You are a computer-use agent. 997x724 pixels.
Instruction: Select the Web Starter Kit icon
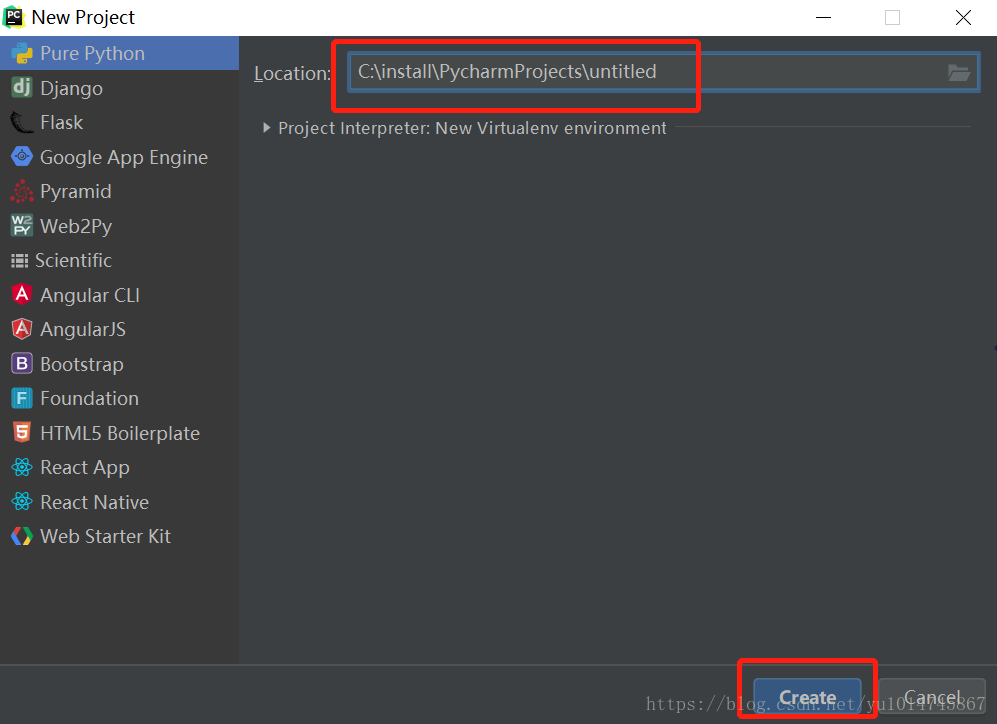click(22, 536)
